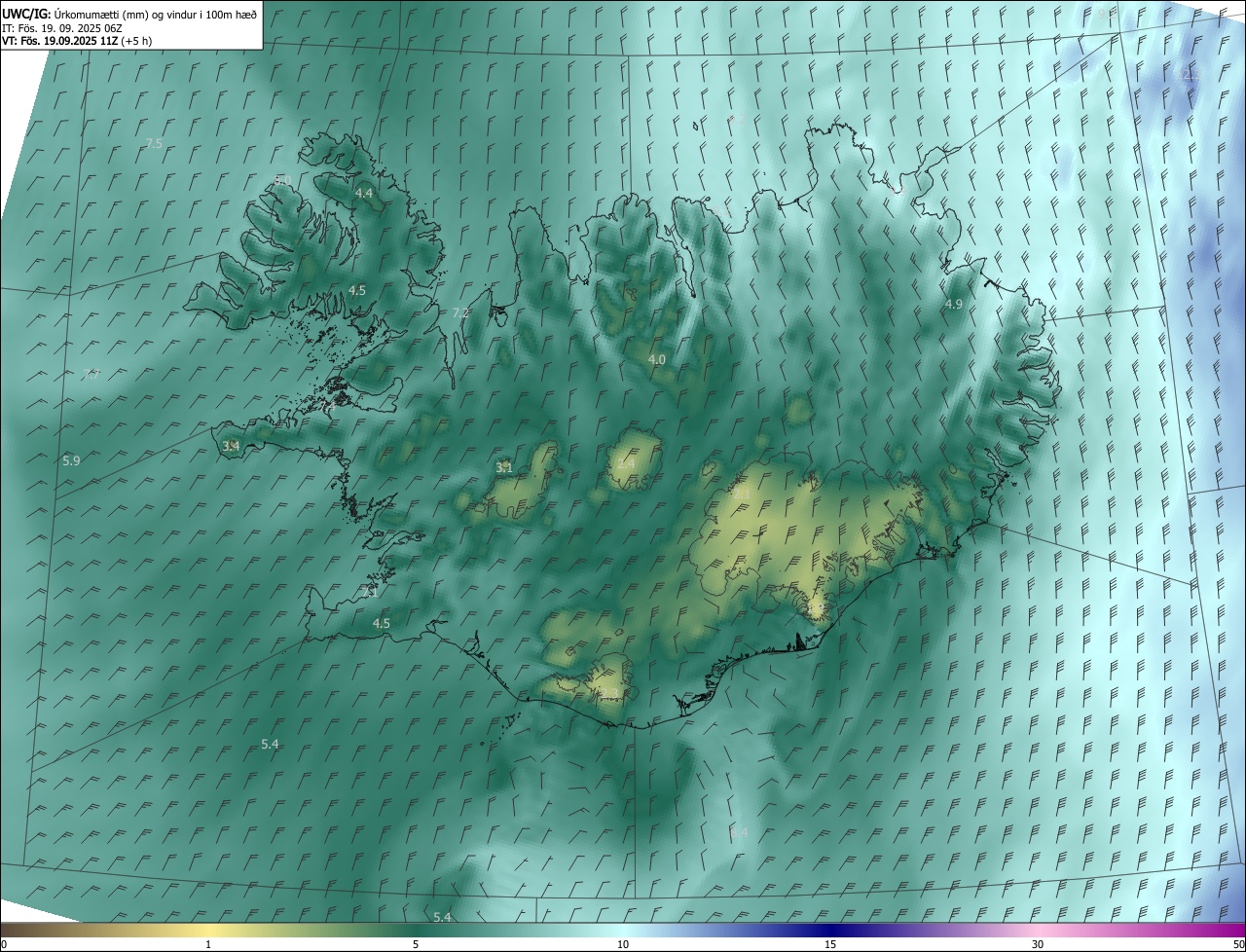Select the 8.0 value beside the Westfjords coast
Viewport: 1246px width, 952px height.
pyautogui.click(x=282, y=180)
